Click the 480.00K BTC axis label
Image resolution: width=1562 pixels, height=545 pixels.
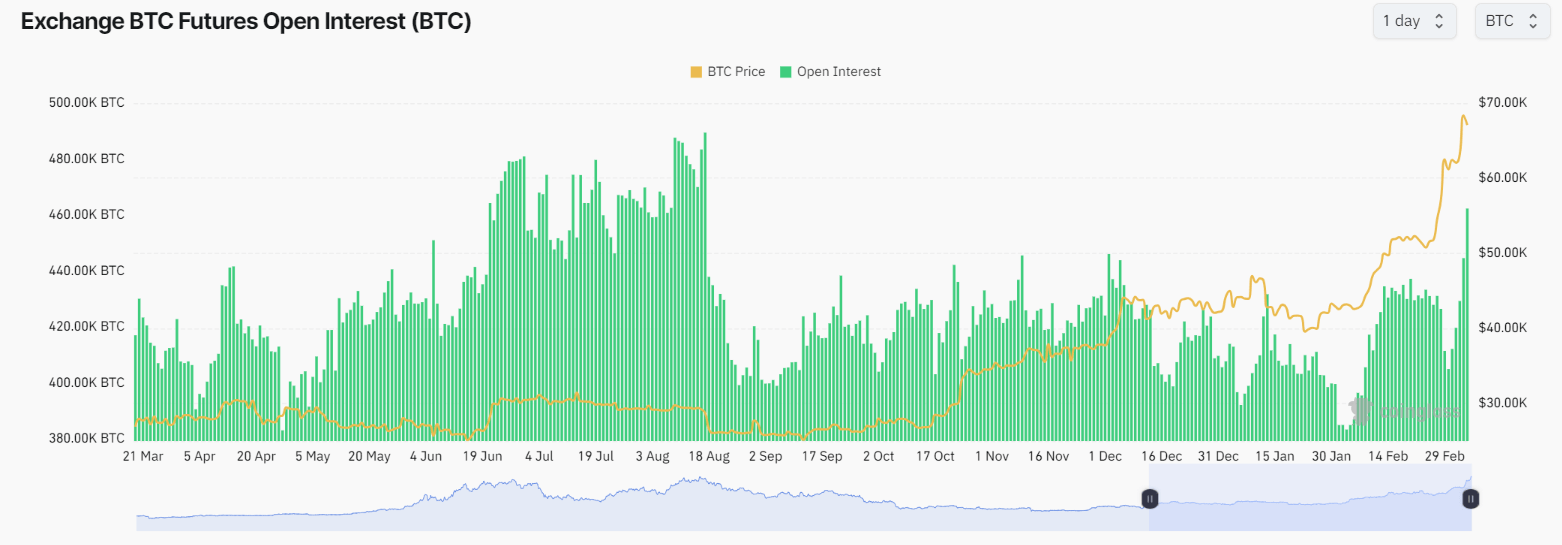pos(86,159)
